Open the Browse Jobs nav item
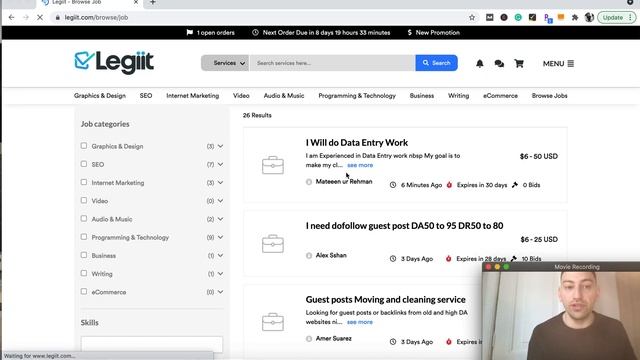Image resolution: width=640 pixels, height=360 pixels. [549, 96]
